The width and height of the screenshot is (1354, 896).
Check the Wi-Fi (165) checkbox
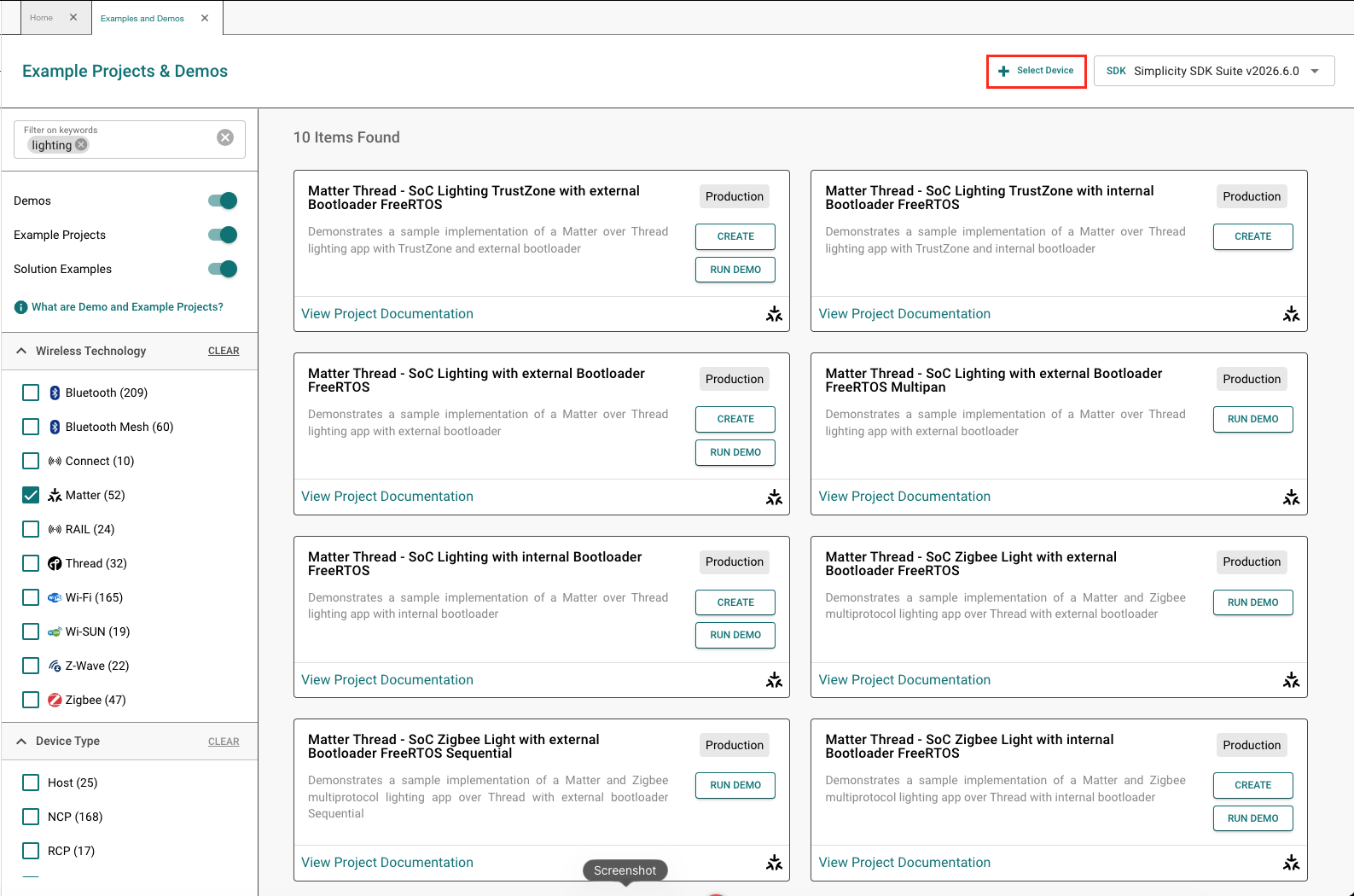(x=31, y=597)
